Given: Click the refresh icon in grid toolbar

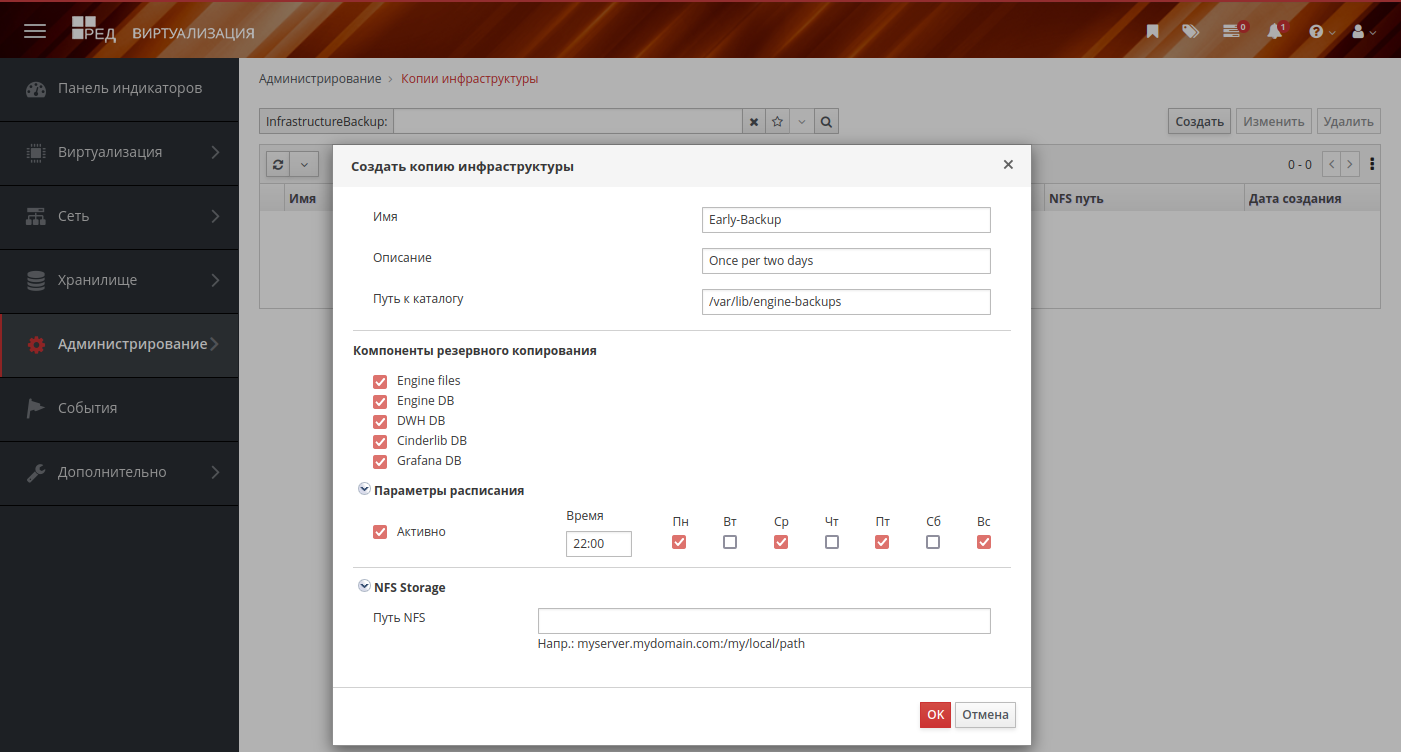Looking at the screenshot, I should (x=278, y=165).
